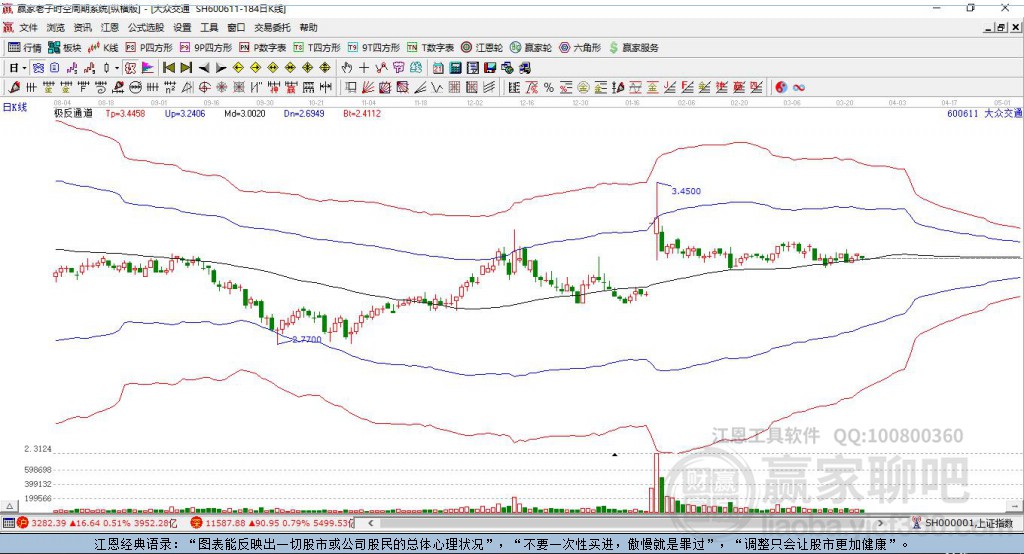The width and height of the screenshot is (1024, 554).
Task: Open the T四方形 time square
Action: 317,48
